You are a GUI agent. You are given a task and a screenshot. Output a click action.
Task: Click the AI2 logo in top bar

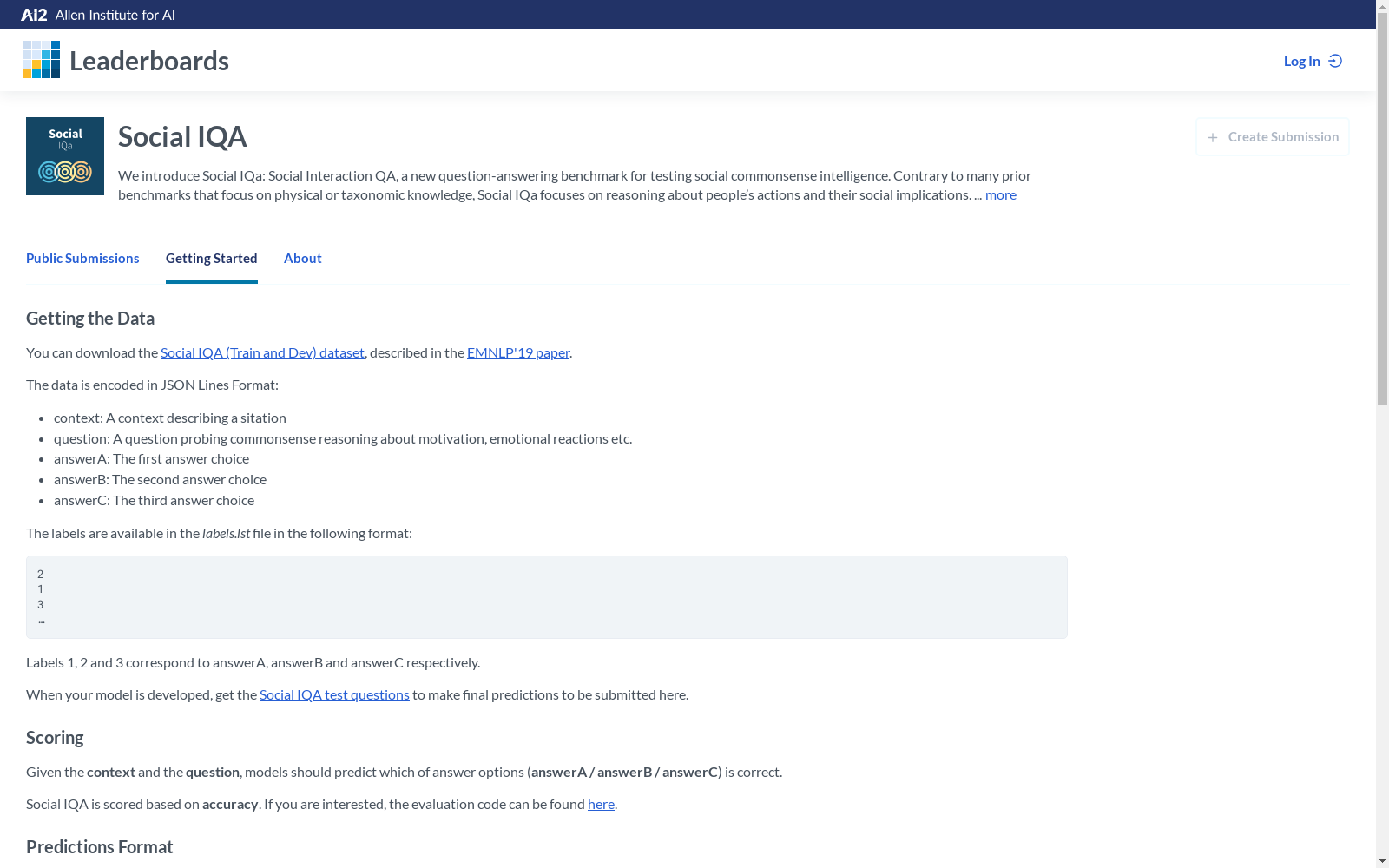point(34,15)
